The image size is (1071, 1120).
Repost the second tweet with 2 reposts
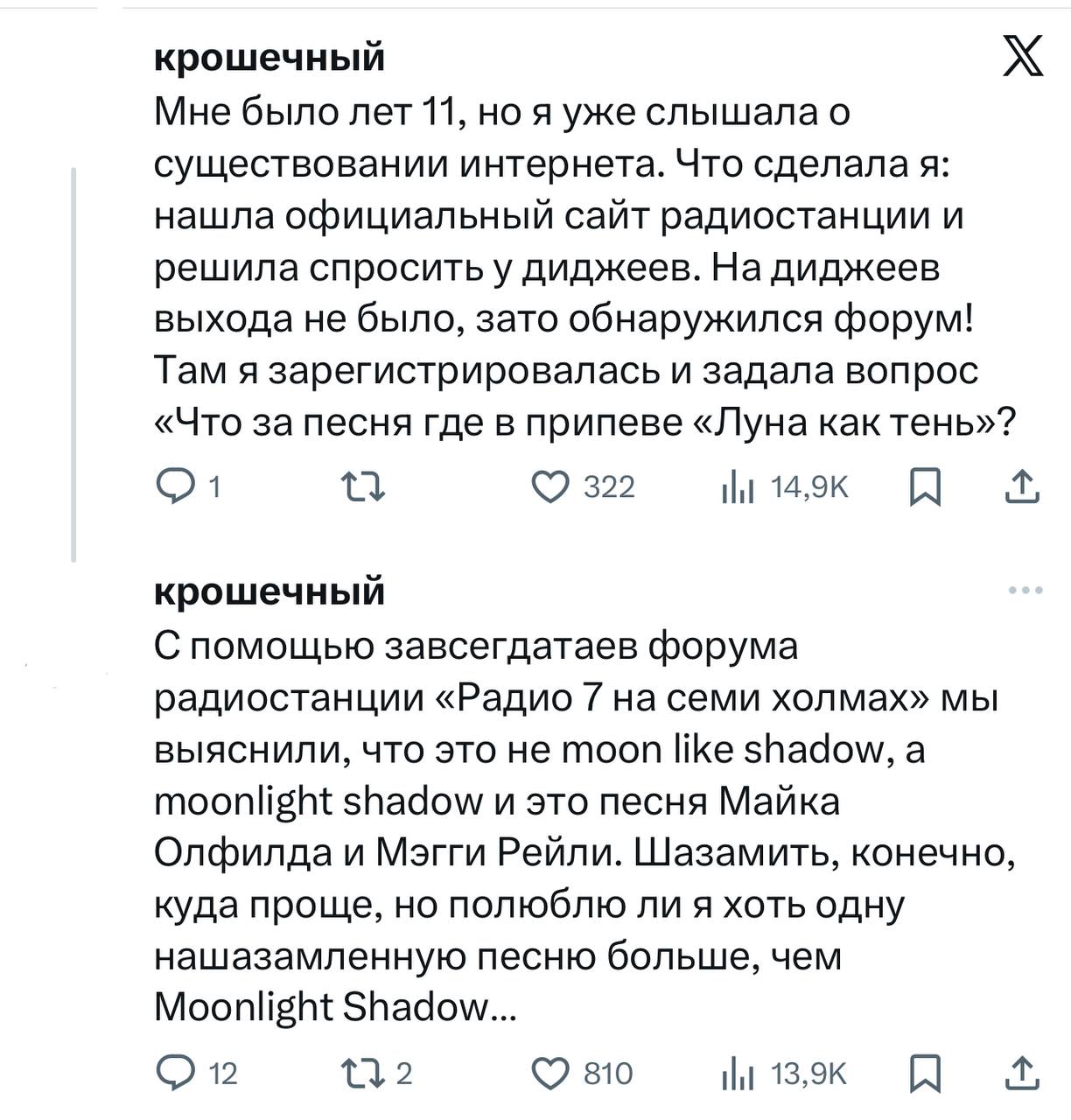pyautogui.click(x=362, y=1073)
